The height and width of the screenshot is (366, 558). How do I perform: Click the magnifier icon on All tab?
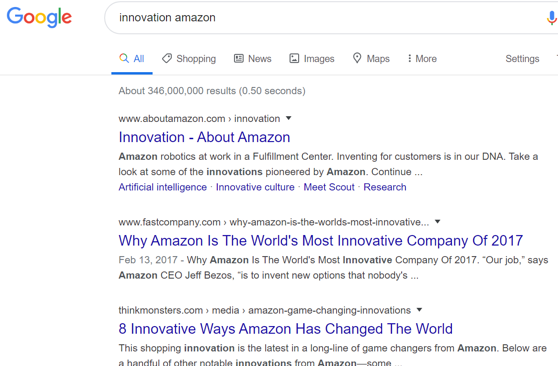coord(124,58)
